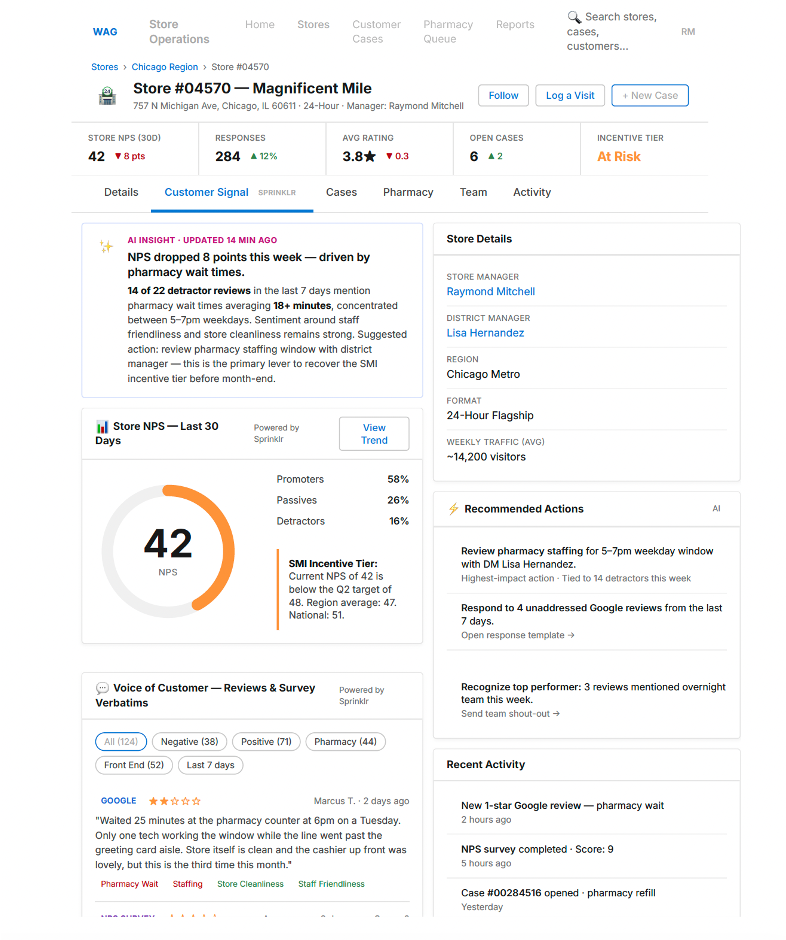Viewport: 786px width, 940px height.
Task: Click the View Trend button
Action: point(374,434)
